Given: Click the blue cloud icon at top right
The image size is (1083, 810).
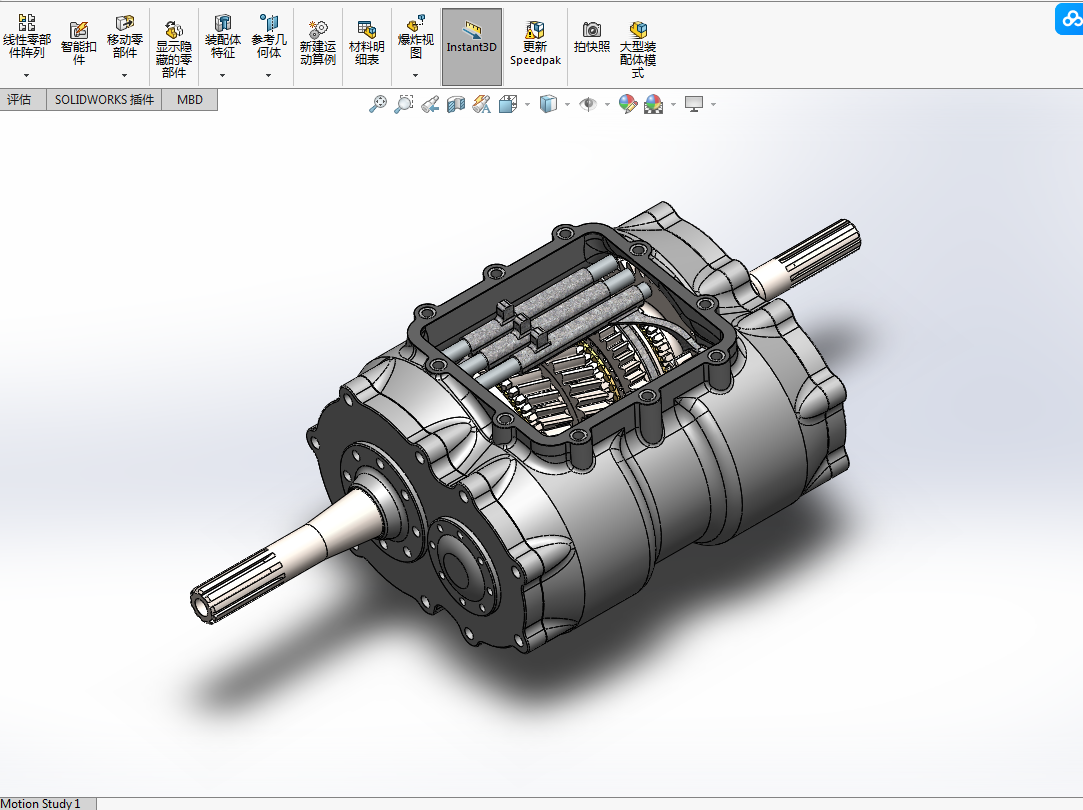Looking at the screenshot, I should tap(1069, 19).
